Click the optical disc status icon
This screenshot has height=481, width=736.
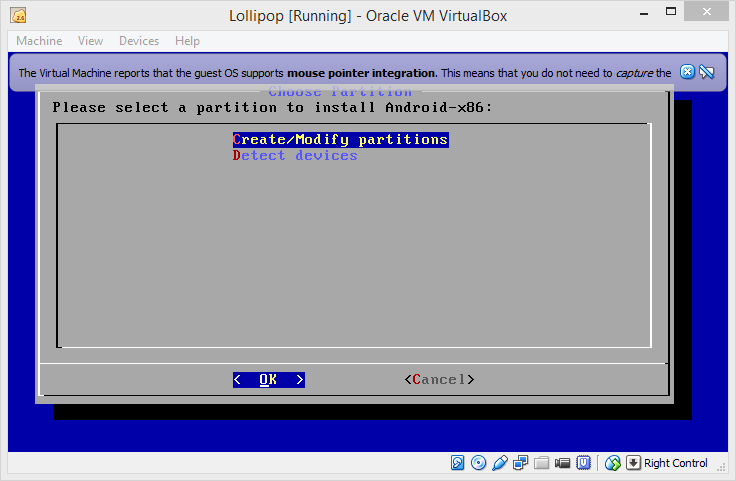pos(478,463)
